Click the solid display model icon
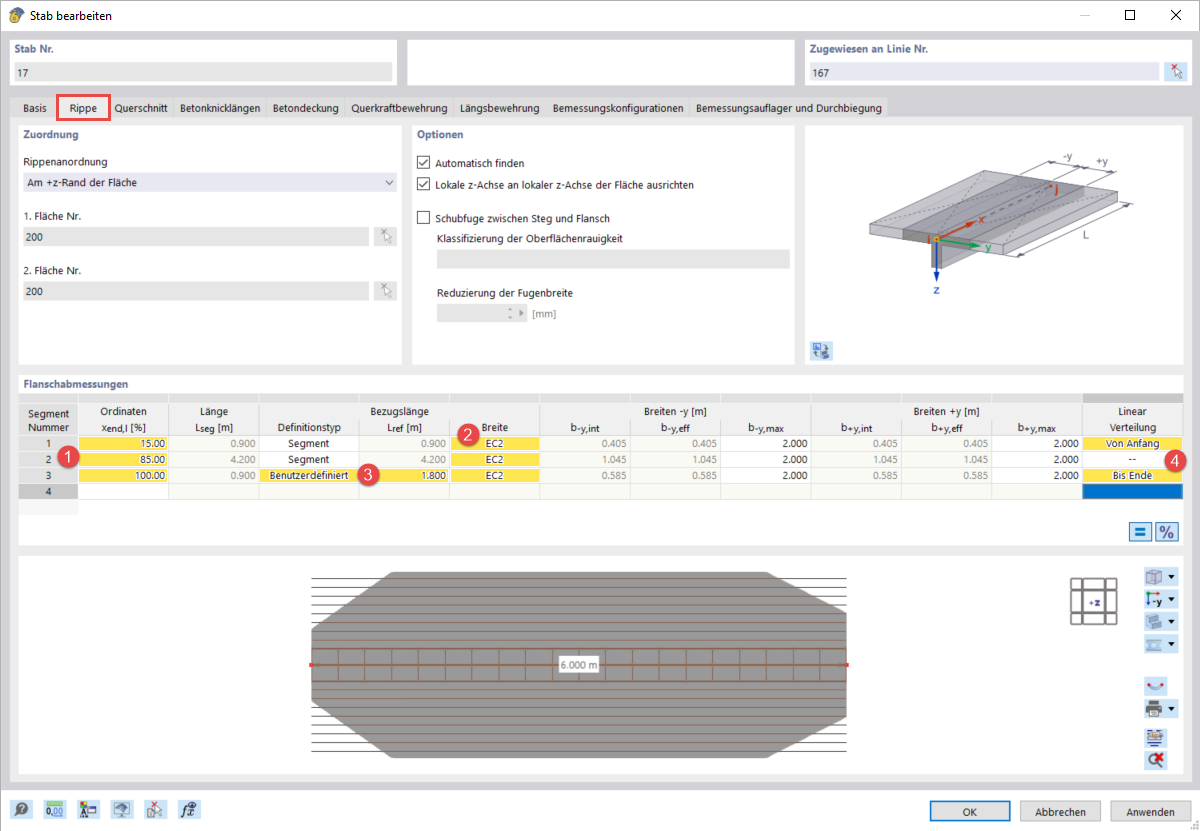The image size is (1200, 831). (1153, 621)
